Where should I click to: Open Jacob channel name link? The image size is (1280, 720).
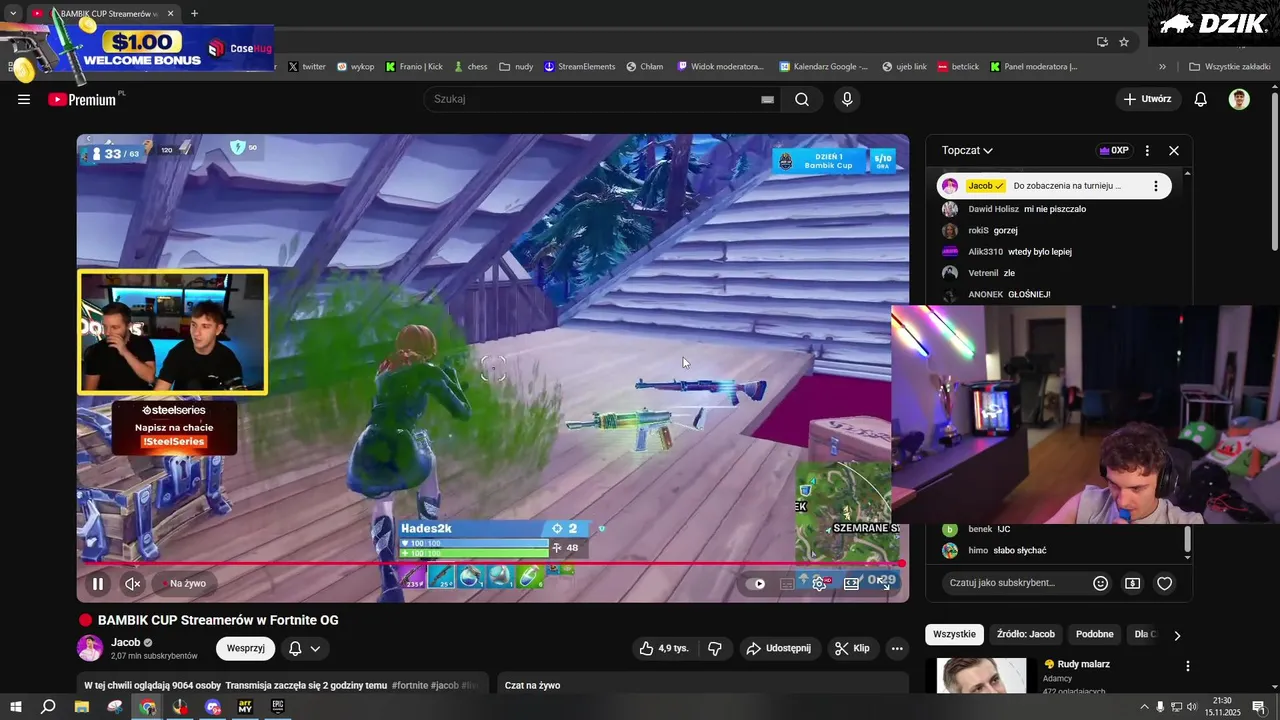(126, 642)
